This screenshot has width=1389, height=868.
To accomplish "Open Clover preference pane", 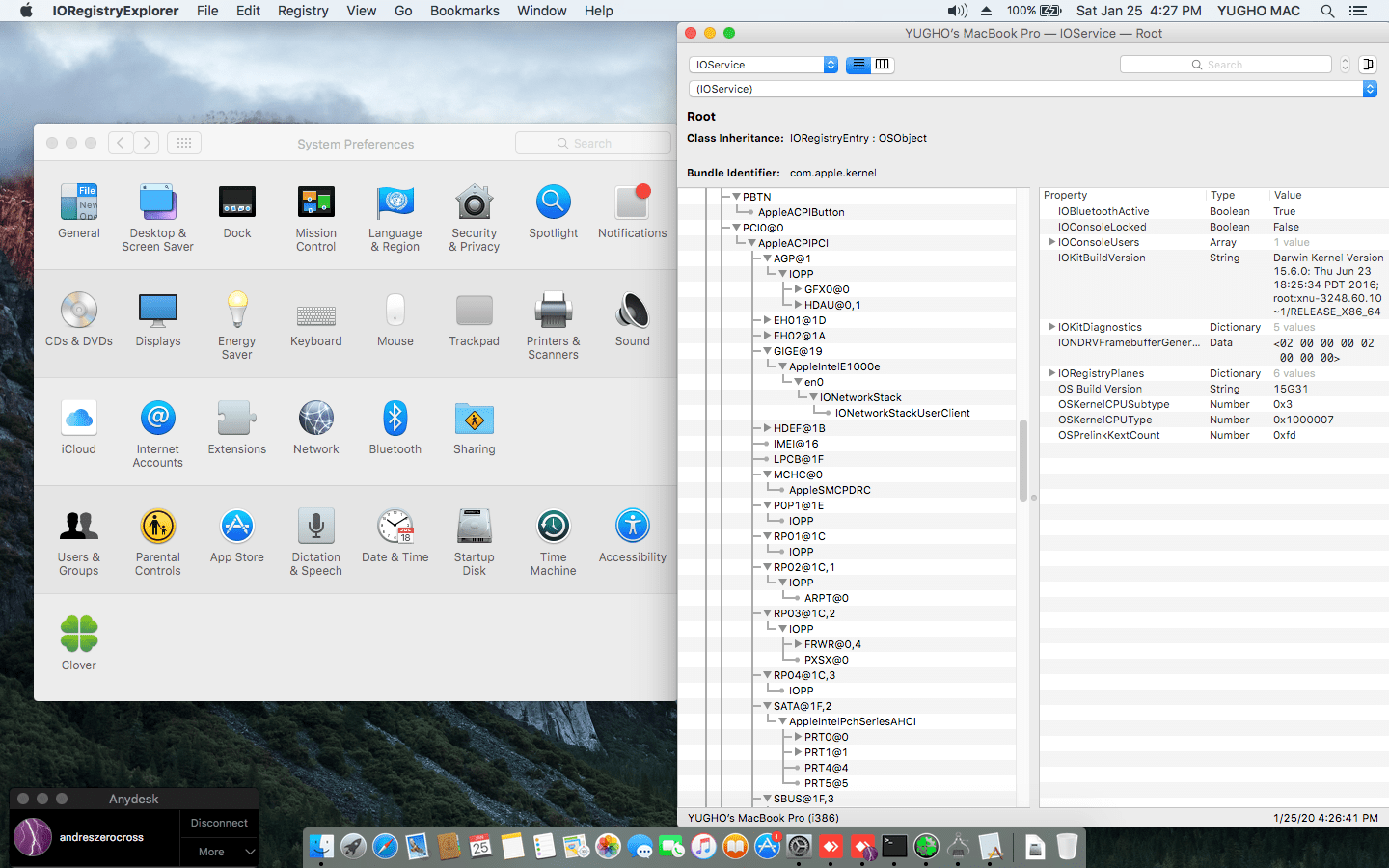I will point(79,643).
